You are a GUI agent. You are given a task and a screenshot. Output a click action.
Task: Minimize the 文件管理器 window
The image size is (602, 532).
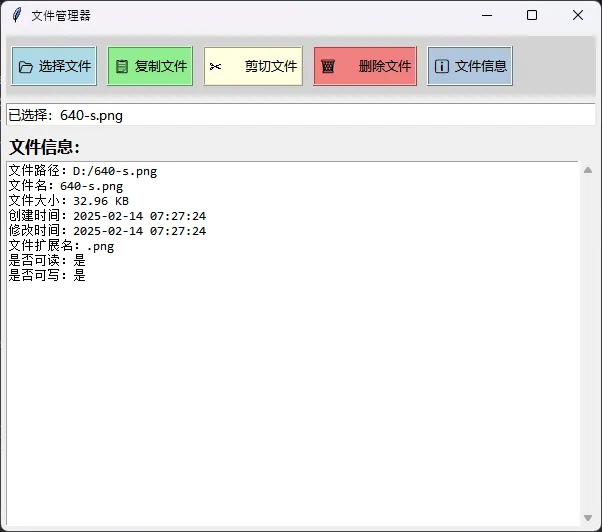click(x=486, y=15)
